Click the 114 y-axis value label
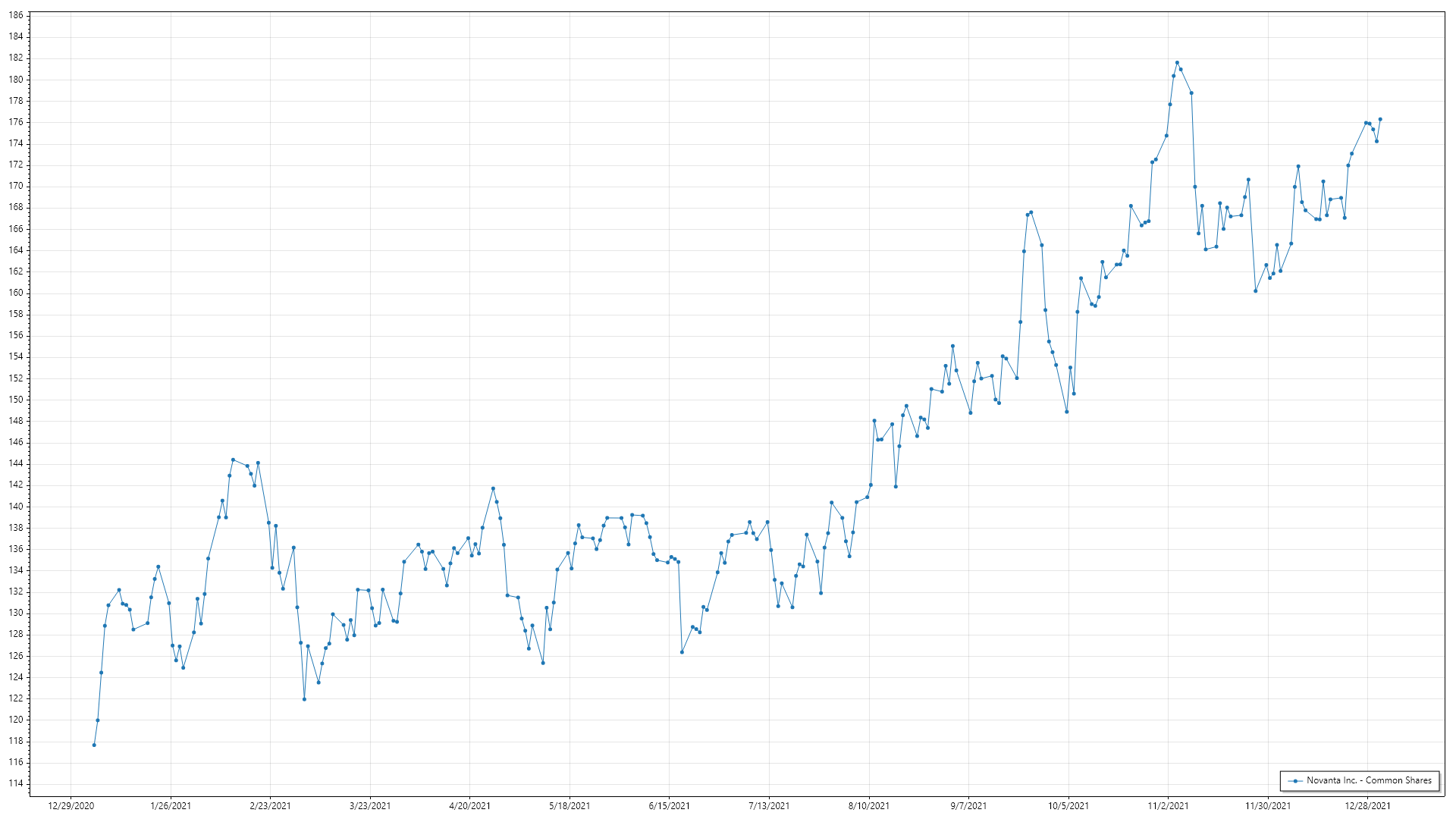The image size is (1456, 819). [x=16, y=783]
